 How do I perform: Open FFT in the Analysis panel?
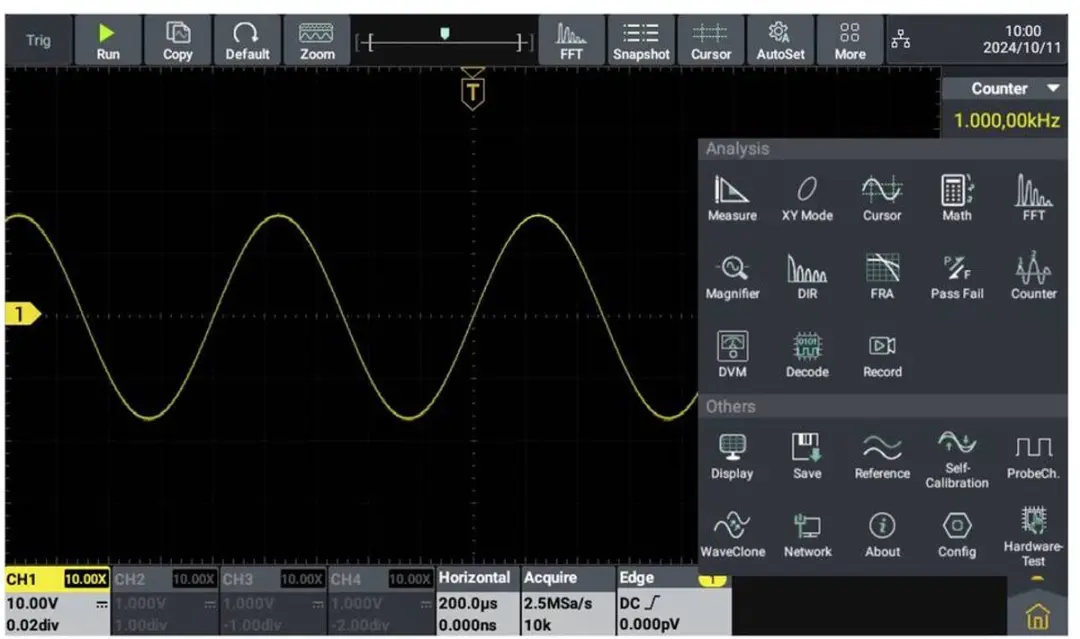click(x=1033, y=199)
